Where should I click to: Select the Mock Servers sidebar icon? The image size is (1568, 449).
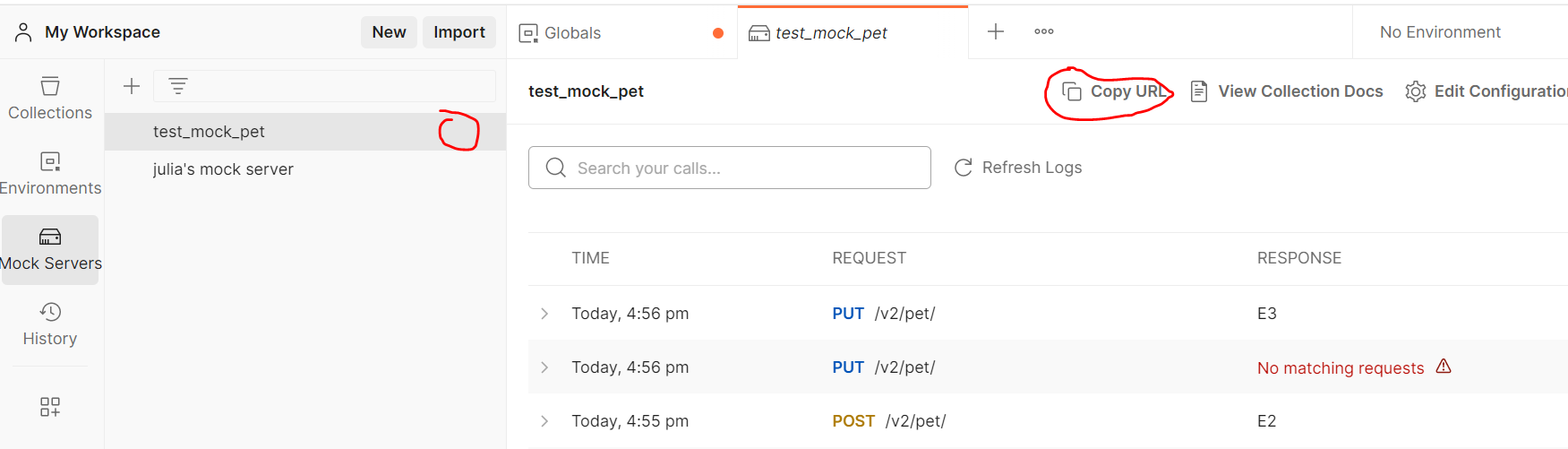(50, 248)
